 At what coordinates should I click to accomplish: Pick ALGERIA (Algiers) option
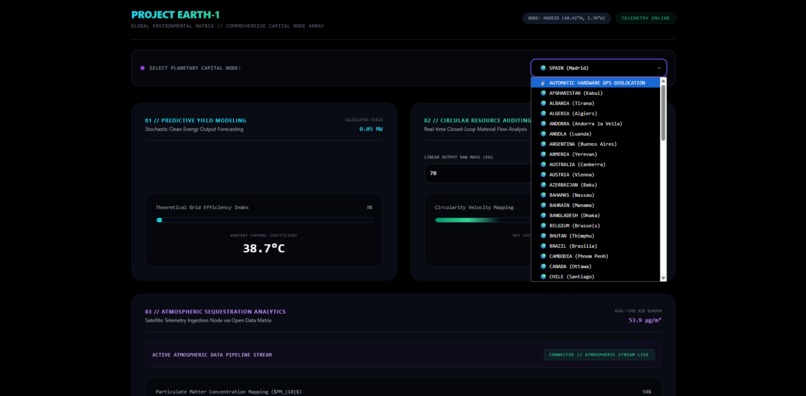(595, 113)
